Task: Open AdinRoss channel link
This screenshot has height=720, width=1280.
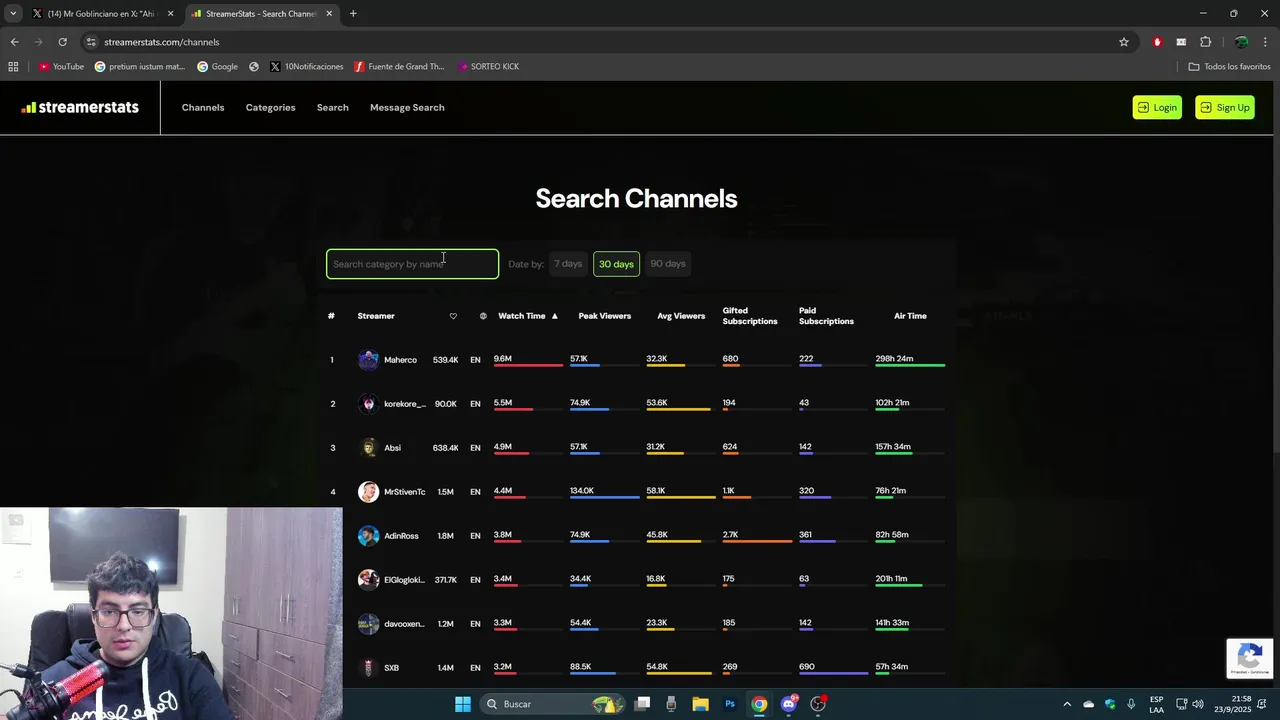Action: [x=401, y=536]
